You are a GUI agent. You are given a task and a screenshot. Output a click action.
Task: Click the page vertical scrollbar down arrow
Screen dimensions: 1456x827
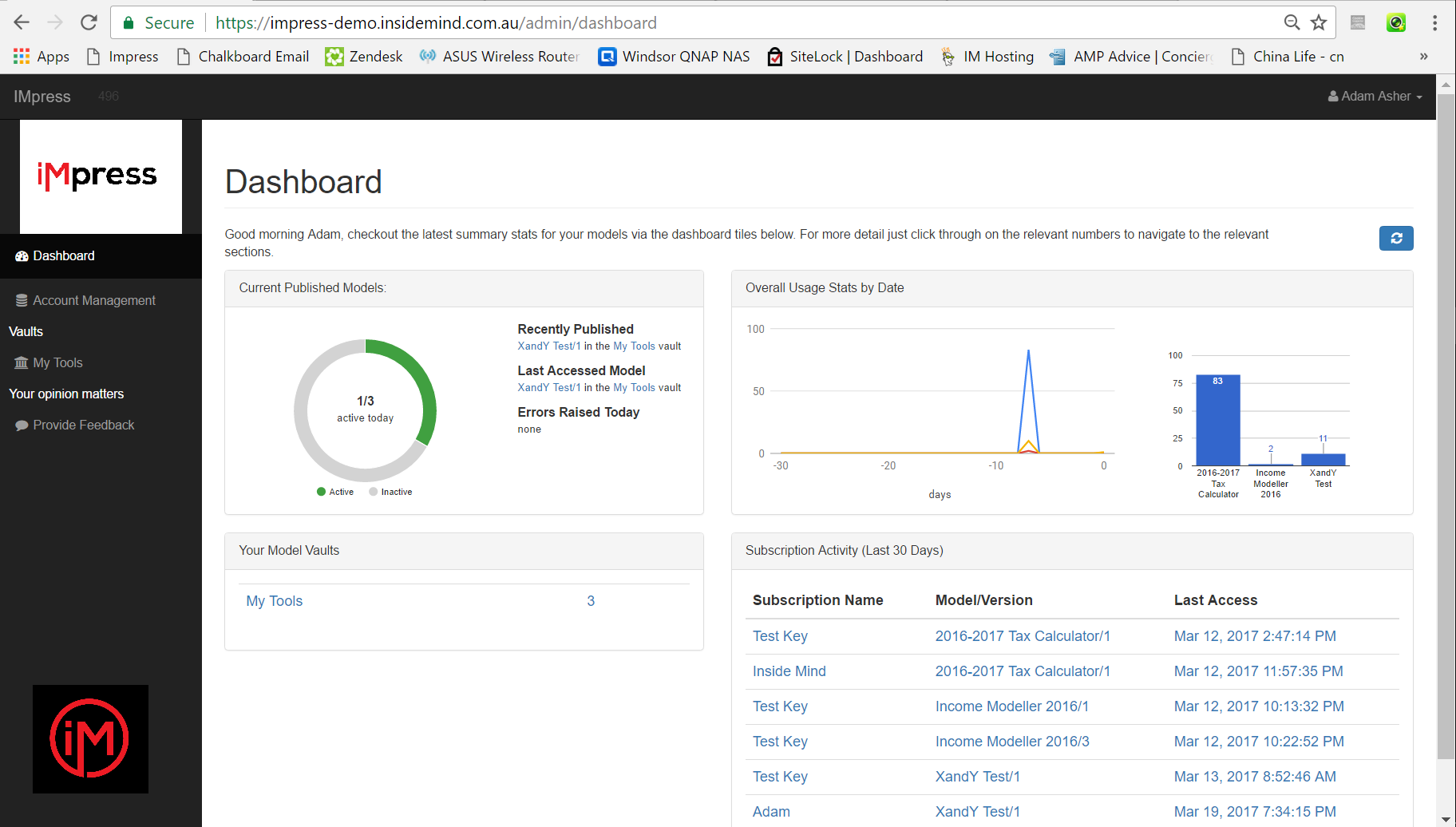click(1445, 819)
